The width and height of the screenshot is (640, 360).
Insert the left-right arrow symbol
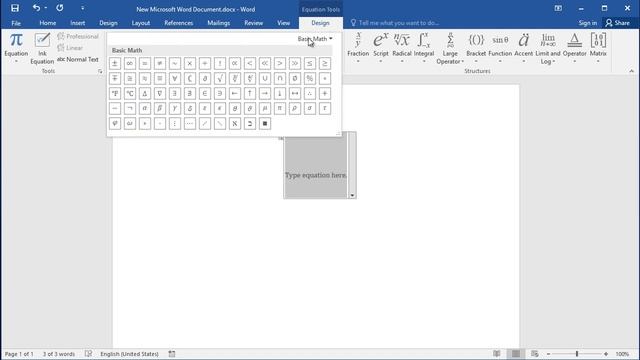(x=295, y=93)
